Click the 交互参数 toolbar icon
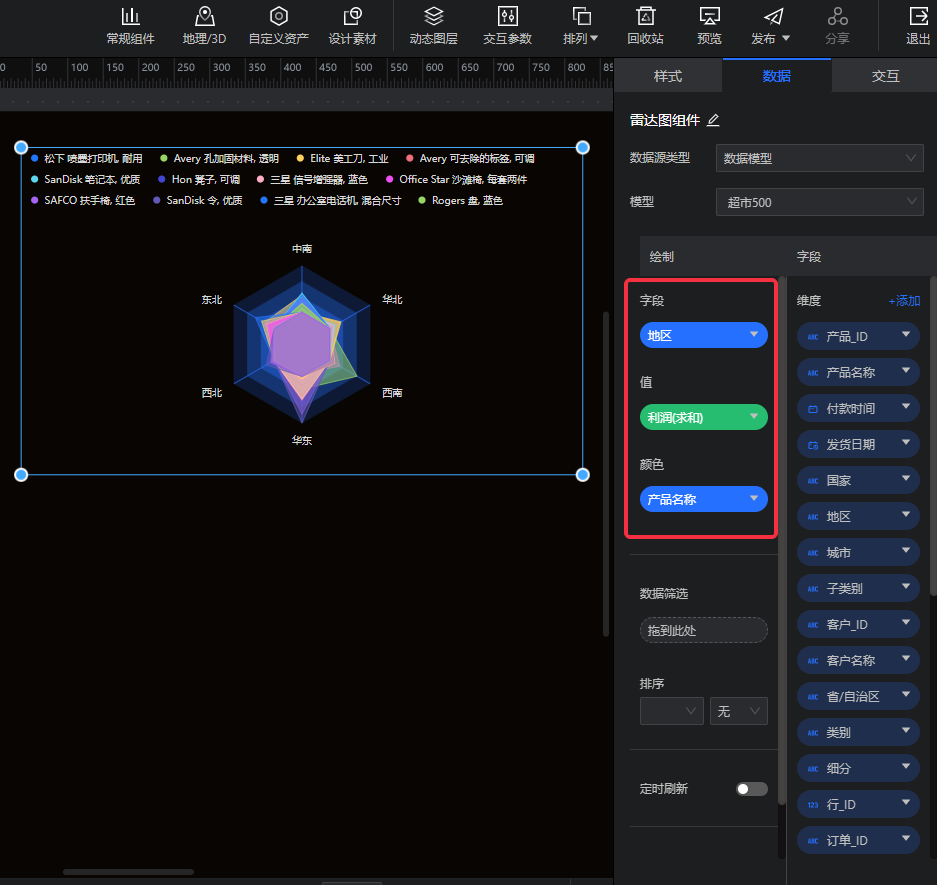The image size is (937, 885). coord(507,17)
